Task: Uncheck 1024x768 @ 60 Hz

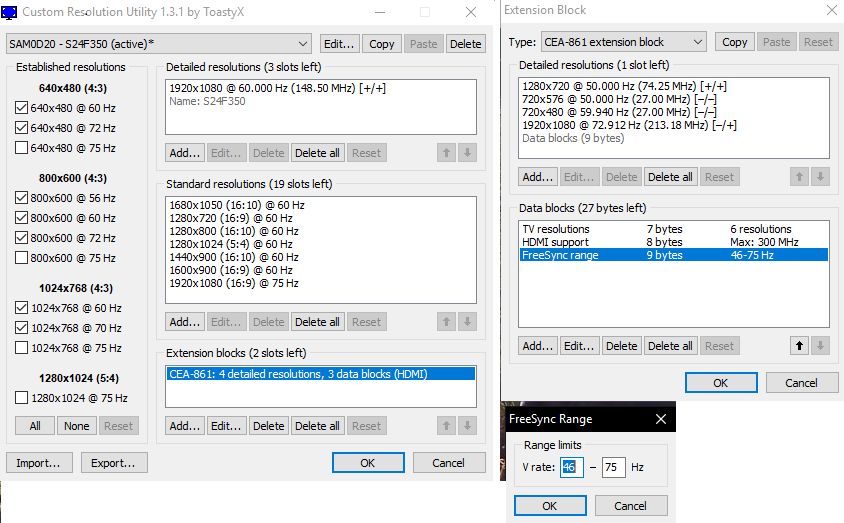Action: pos(21,308)
